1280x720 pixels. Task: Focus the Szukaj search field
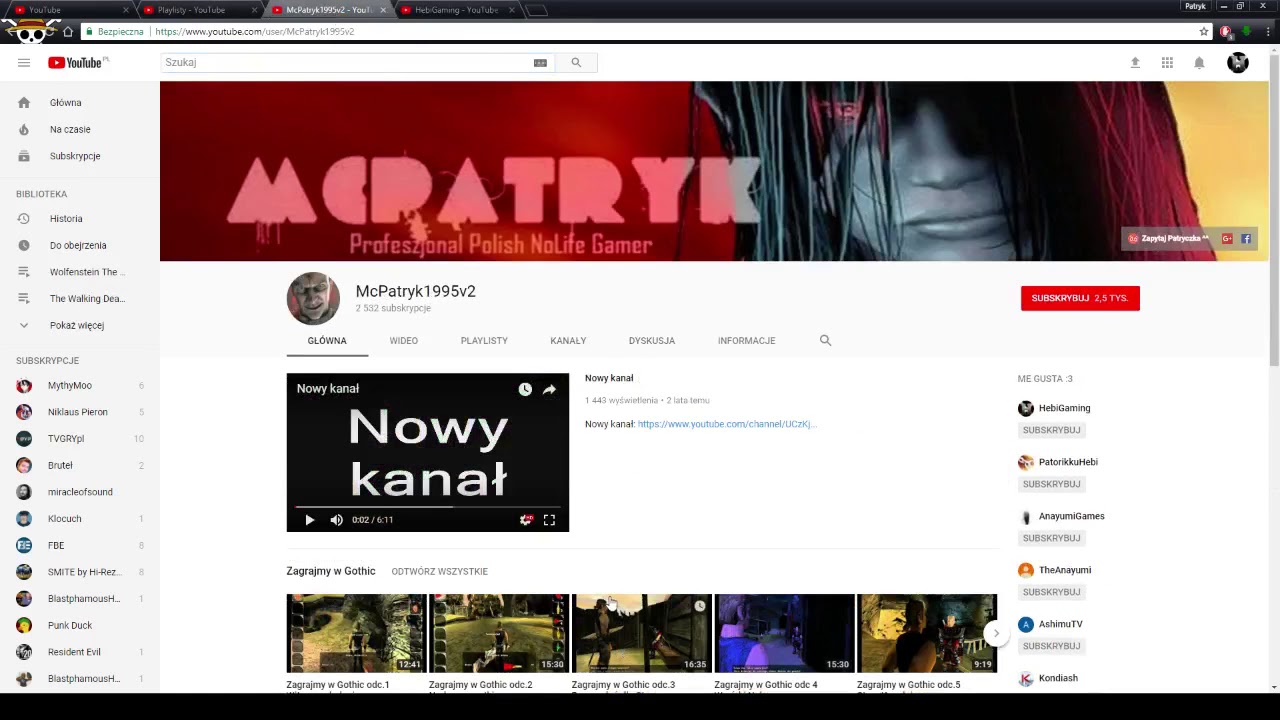(x=345, y=63)
